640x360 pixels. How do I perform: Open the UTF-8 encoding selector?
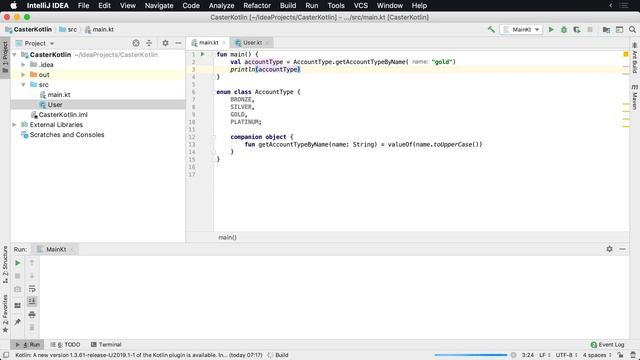pyautogui.click(x=567, y=355)
